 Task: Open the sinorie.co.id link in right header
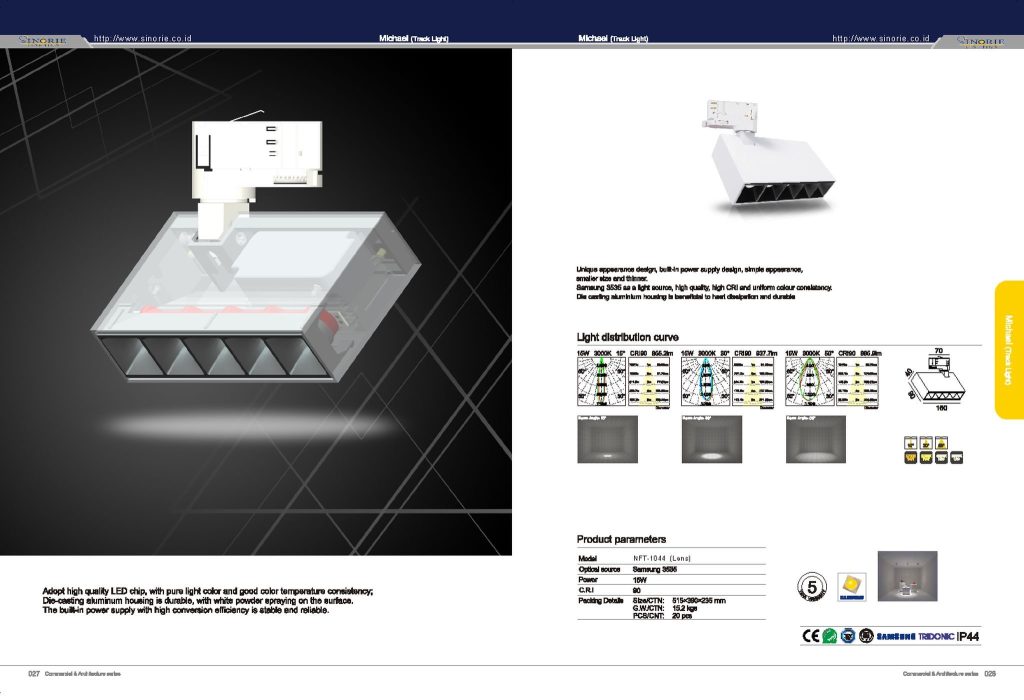pyautogui.click(x=881, y=38)
